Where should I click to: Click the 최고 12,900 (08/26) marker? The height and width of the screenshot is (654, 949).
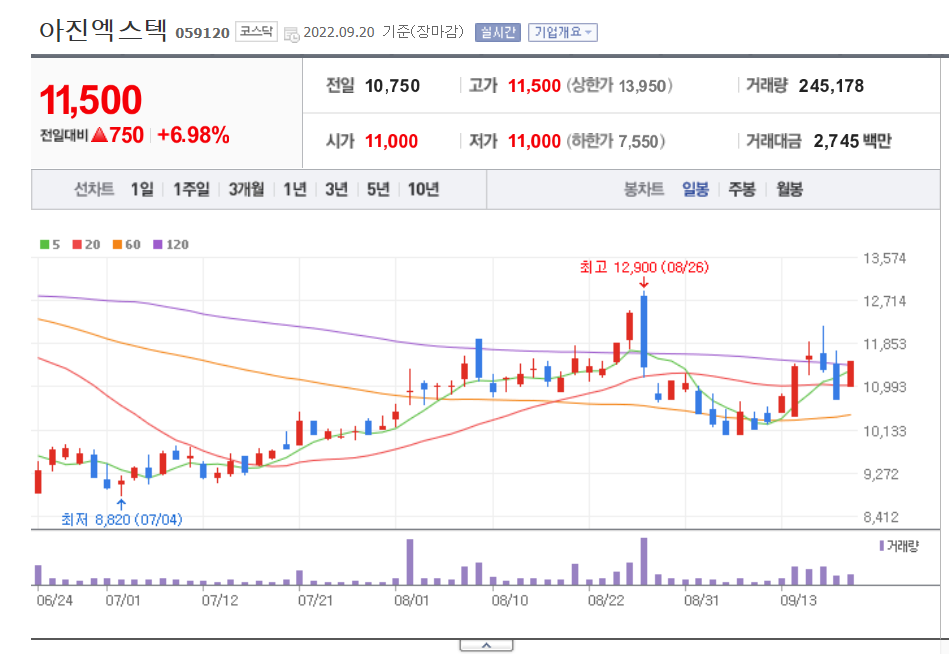click(x=644, y=267)
